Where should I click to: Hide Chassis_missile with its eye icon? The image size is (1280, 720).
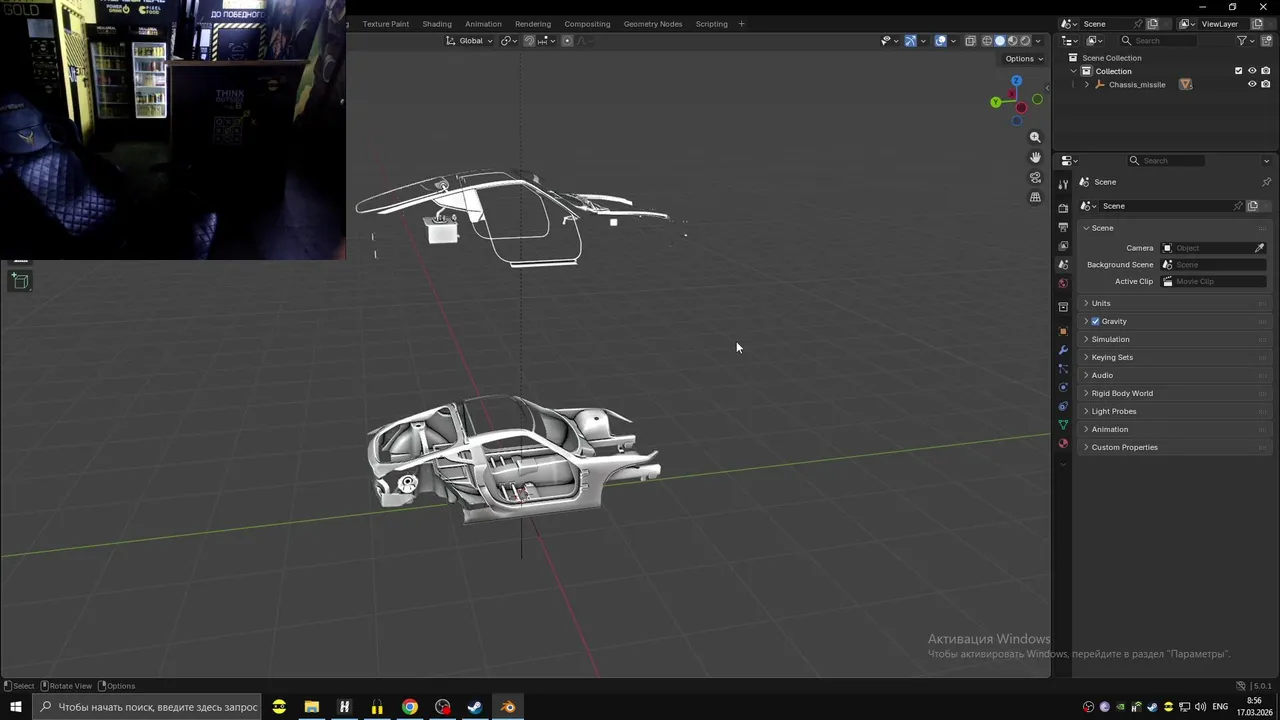click(x=1252, y=84)
